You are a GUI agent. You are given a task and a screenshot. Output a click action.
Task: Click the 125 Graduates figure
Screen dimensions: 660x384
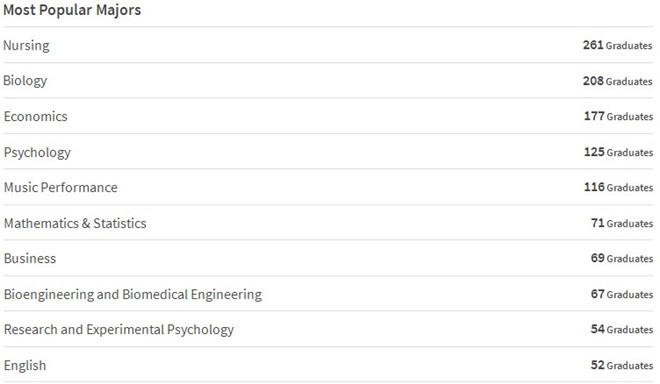618,152
